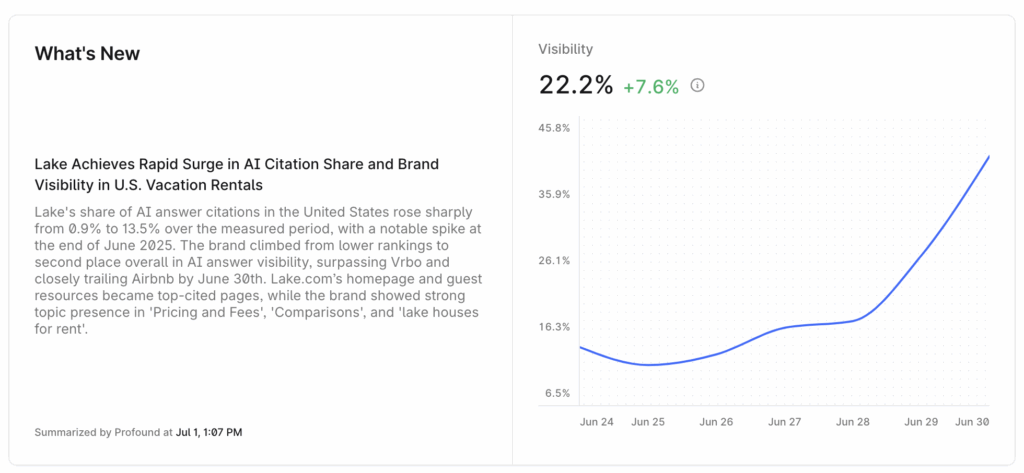Screen dimensions: 1024x473
Task: Select Jun 30 on the chart axis
Action: [972, 422]
